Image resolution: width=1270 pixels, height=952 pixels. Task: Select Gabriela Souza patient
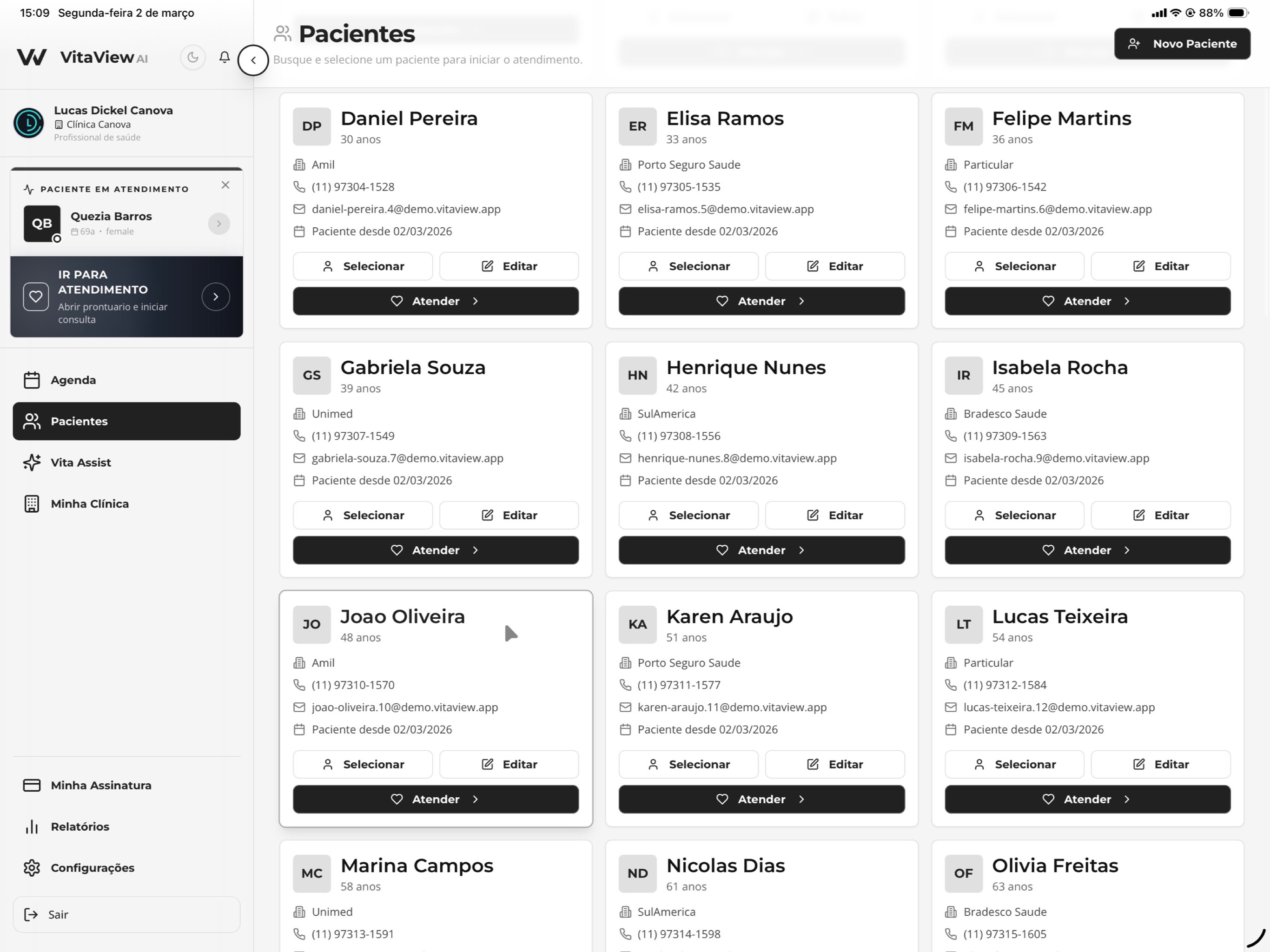363,516
